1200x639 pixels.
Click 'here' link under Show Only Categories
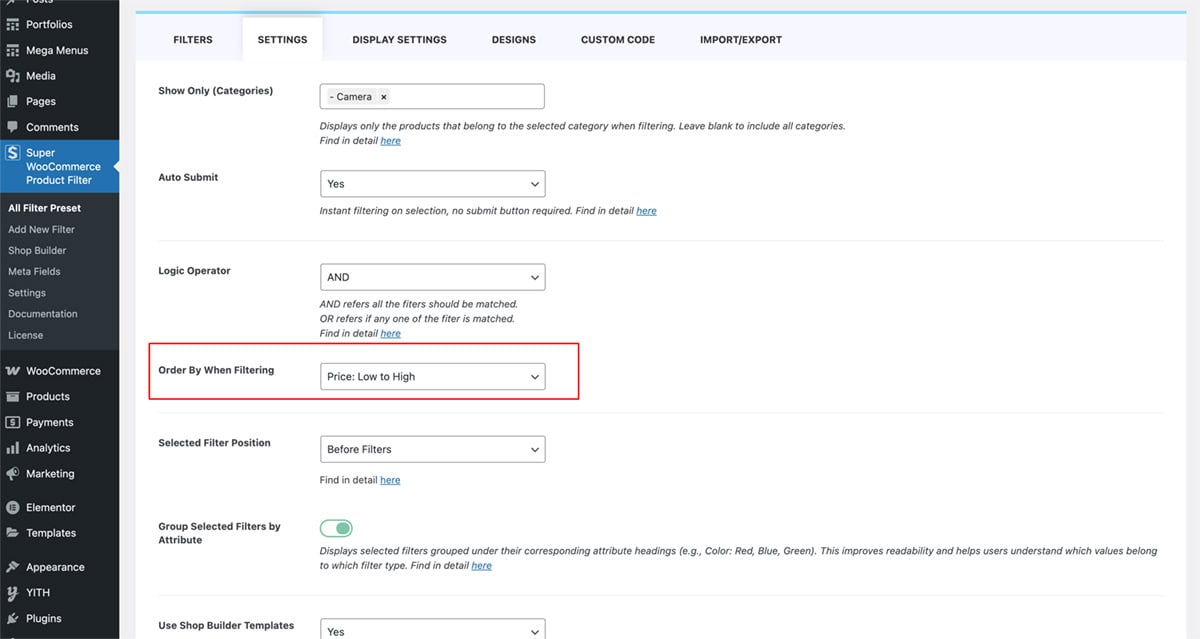pyautogui.click(x=390, y=141)
